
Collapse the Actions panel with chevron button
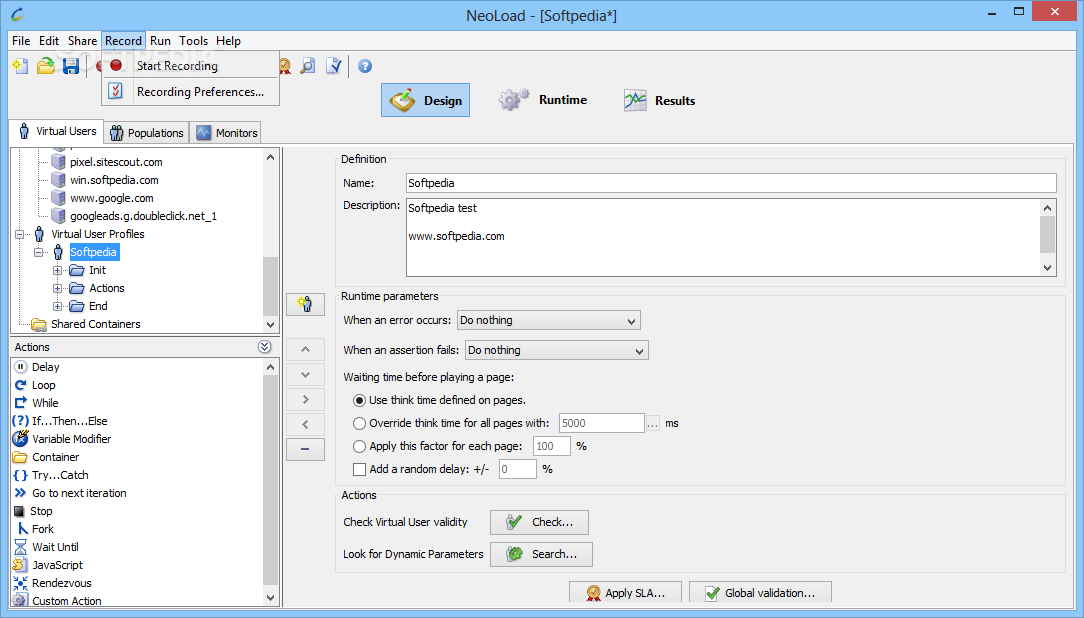click(x=265, y=347)
